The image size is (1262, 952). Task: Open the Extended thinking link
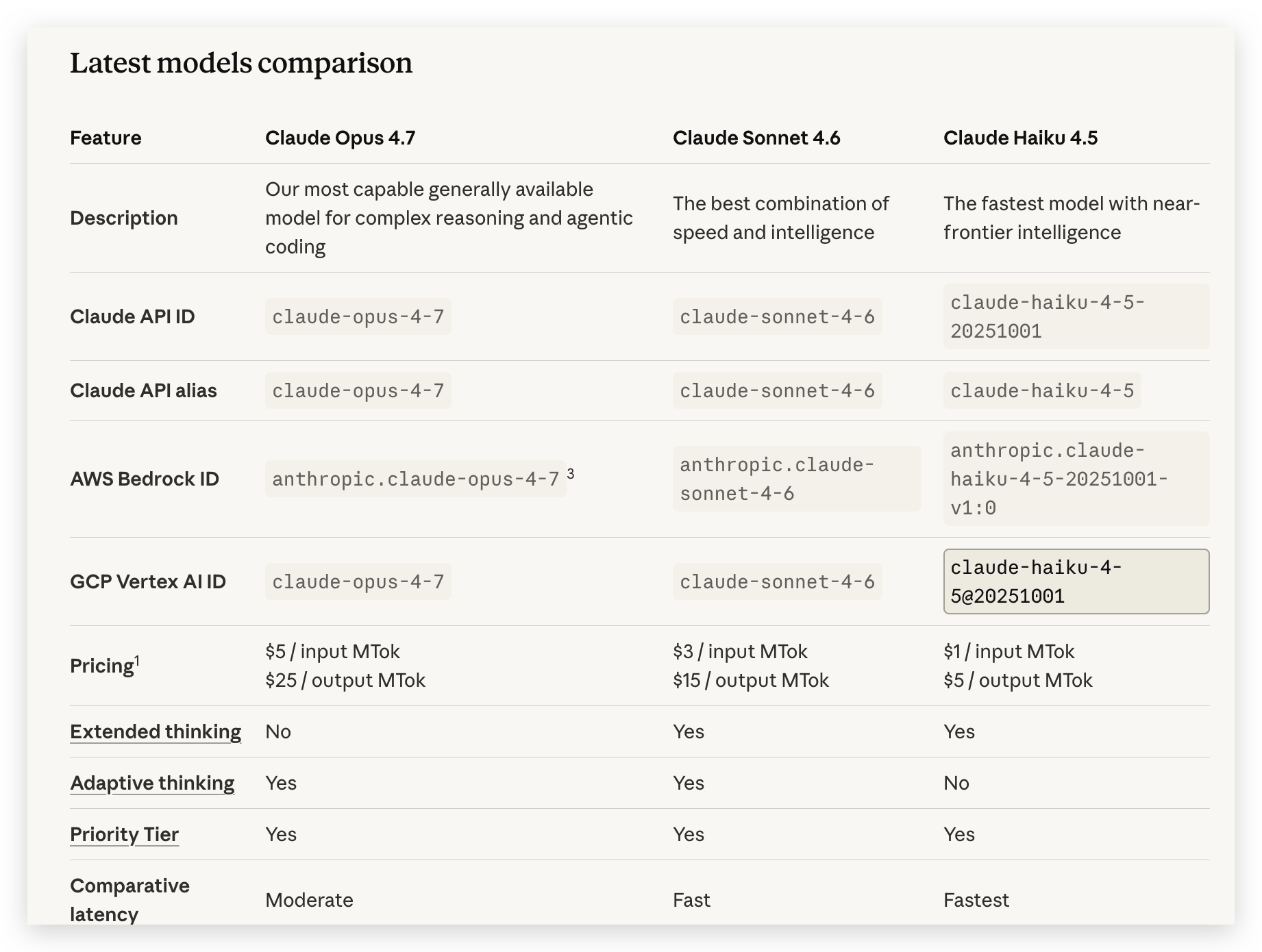(156, 731)
